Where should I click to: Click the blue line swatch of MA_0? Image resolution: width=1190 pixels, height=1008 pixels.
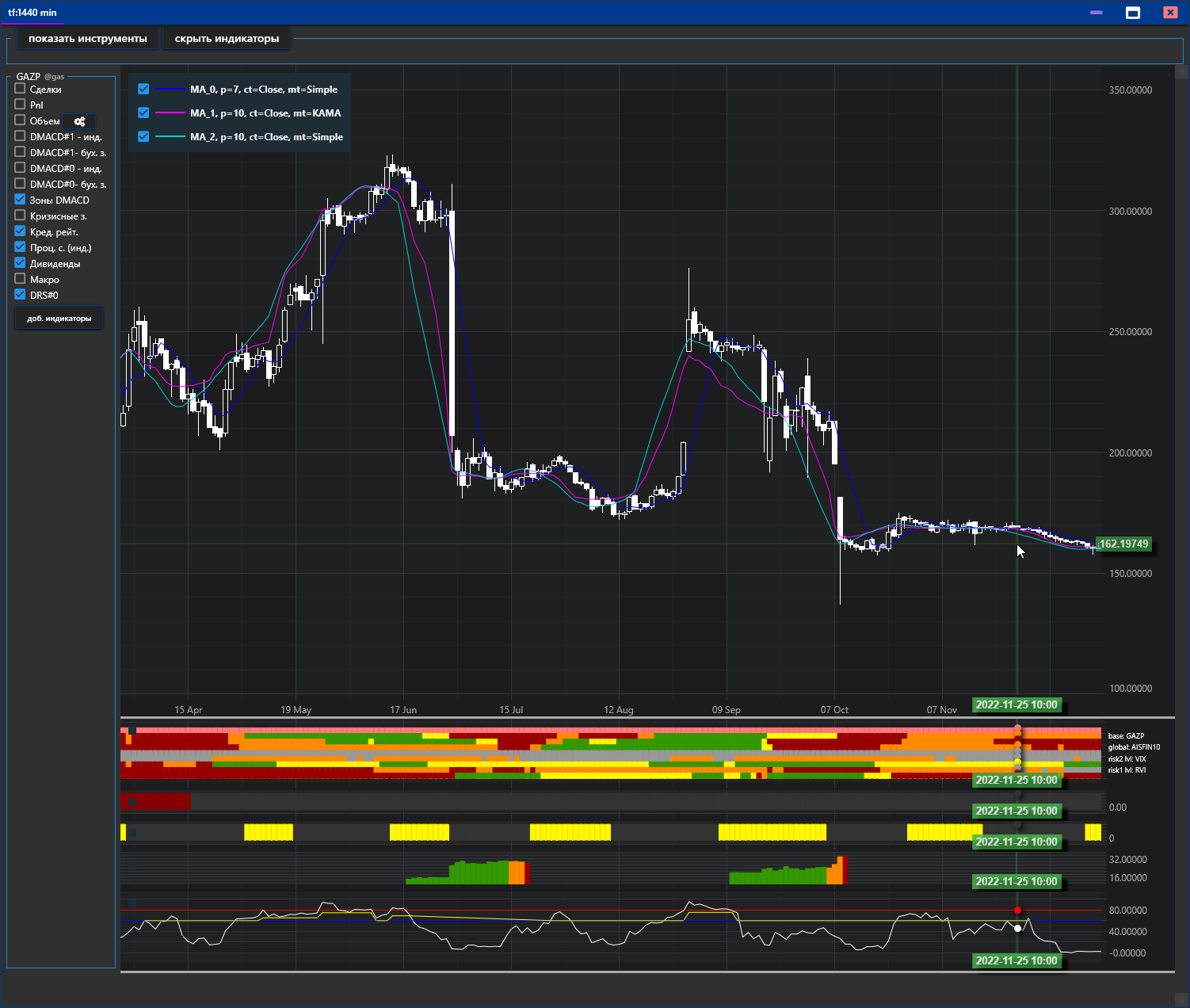[x=170, y=90]
